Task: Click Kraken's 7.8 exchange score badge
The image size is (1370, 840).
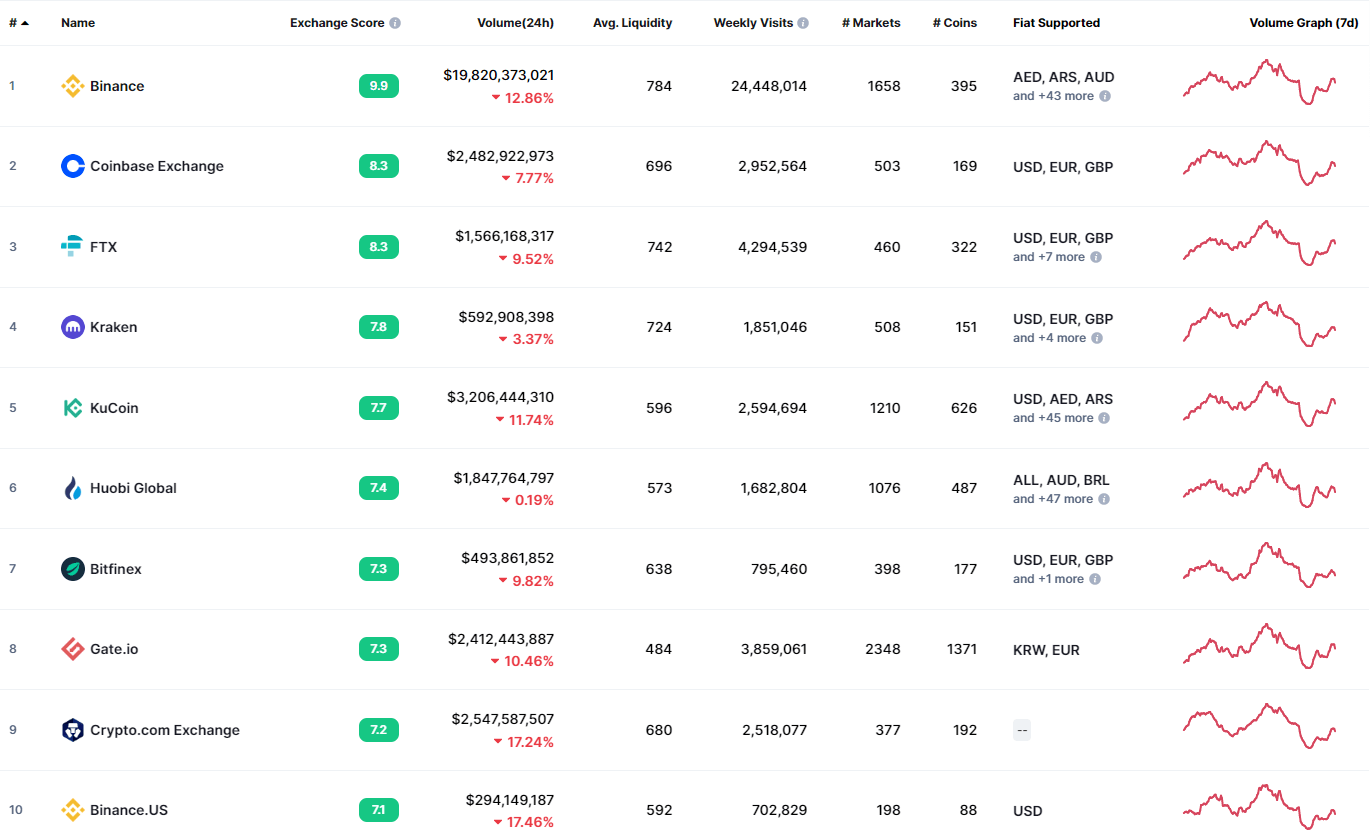Action: [379, 327]
